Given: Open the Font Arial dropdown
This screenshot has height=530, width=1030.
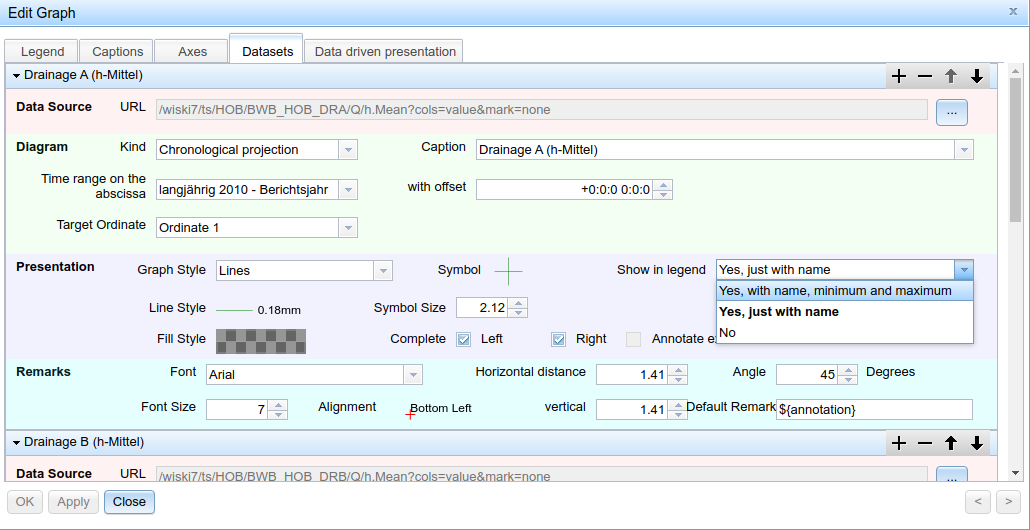Looking at the screenshot, I should point(413,375).
